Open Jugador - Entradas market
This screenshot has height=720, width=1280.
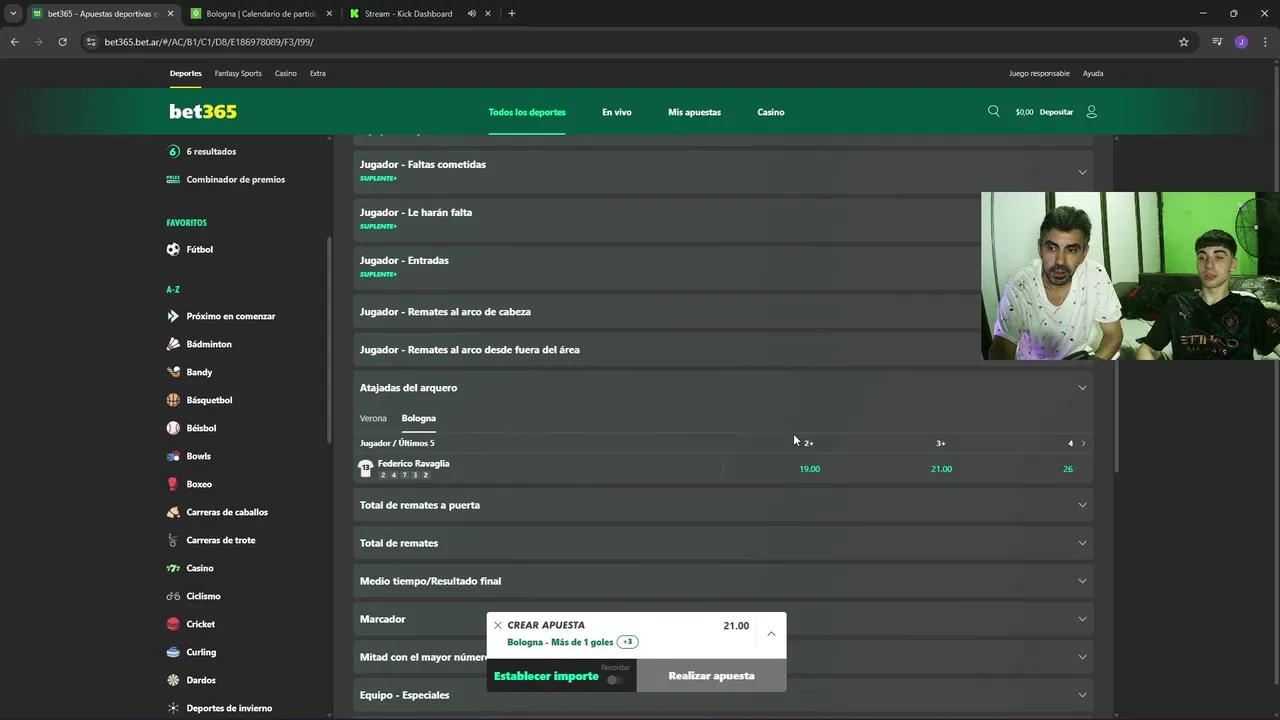(x=723, y=266)
